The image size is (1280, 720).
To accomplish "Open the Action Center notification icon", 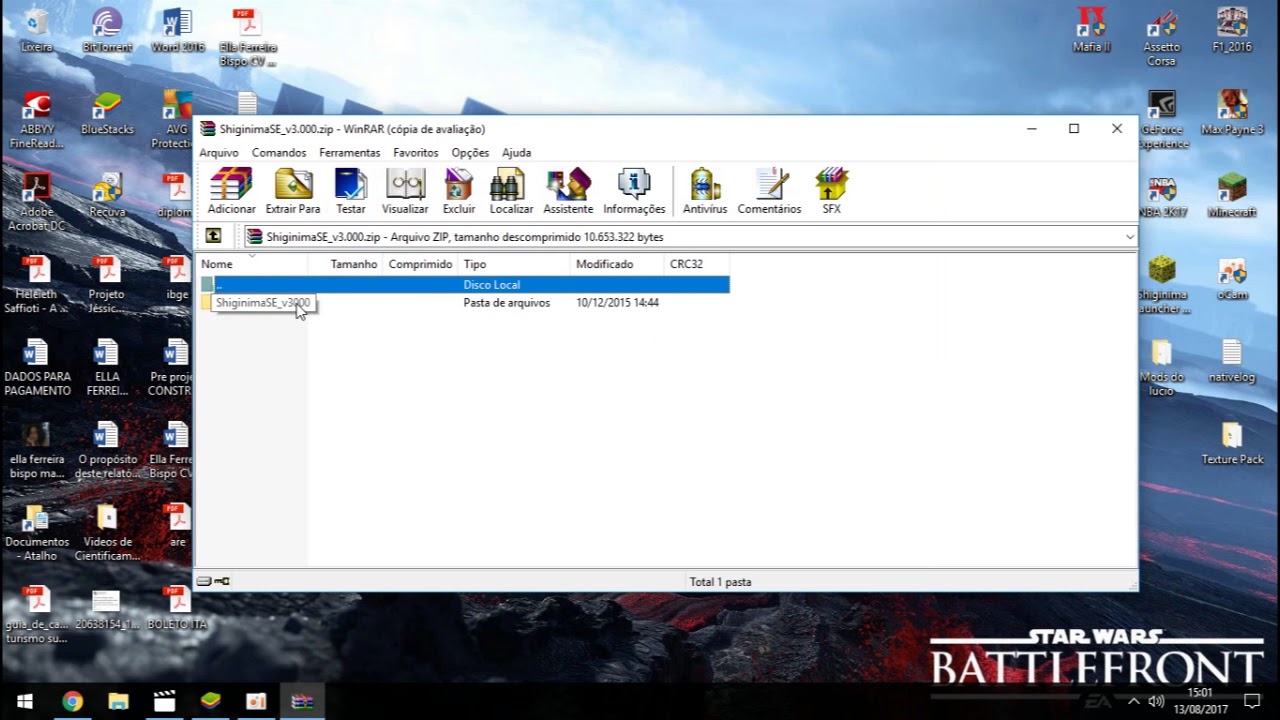I will [1252, 701].
